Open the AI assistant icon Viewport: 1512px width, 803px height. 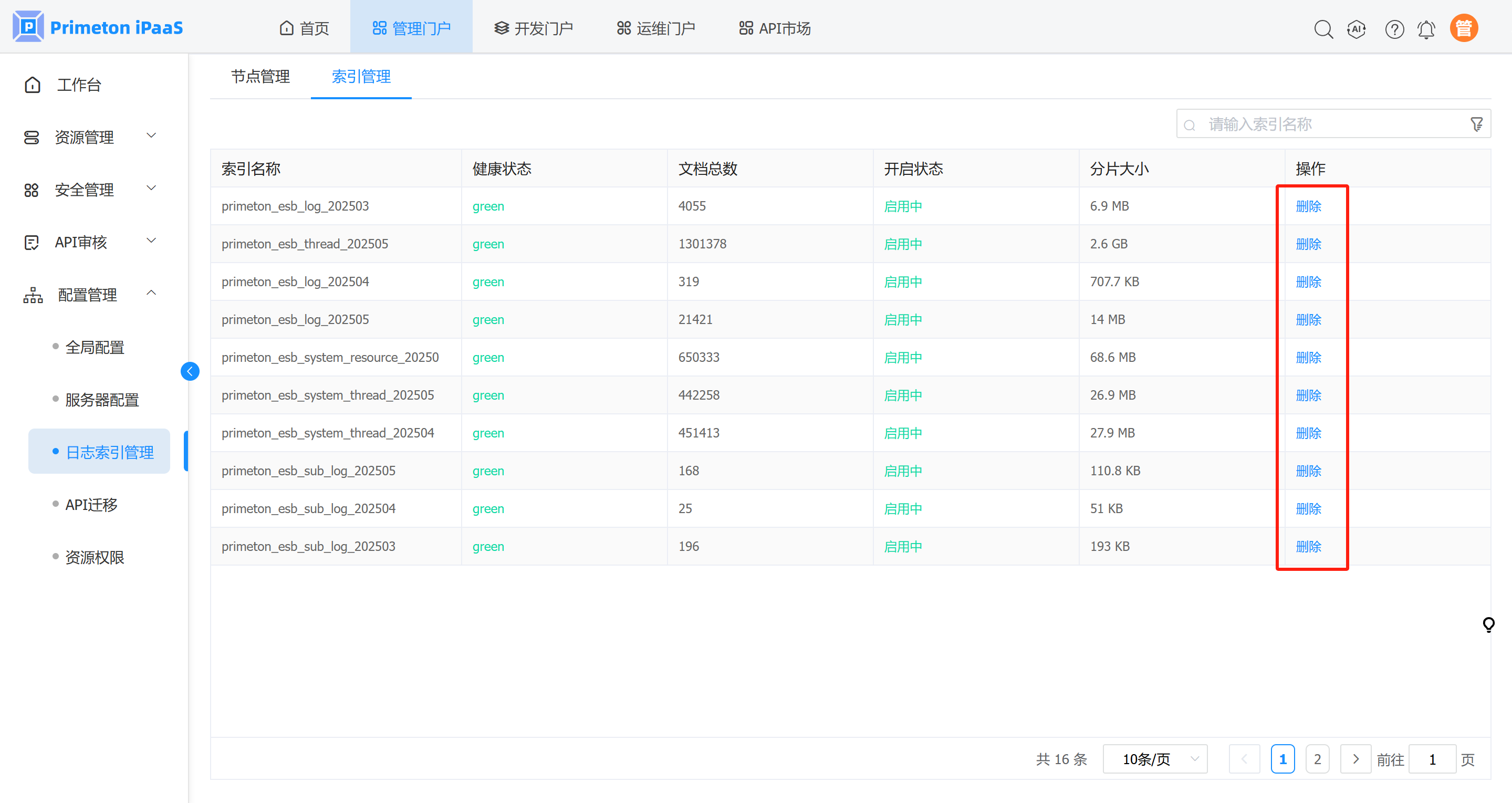[x=1357, y=29]
